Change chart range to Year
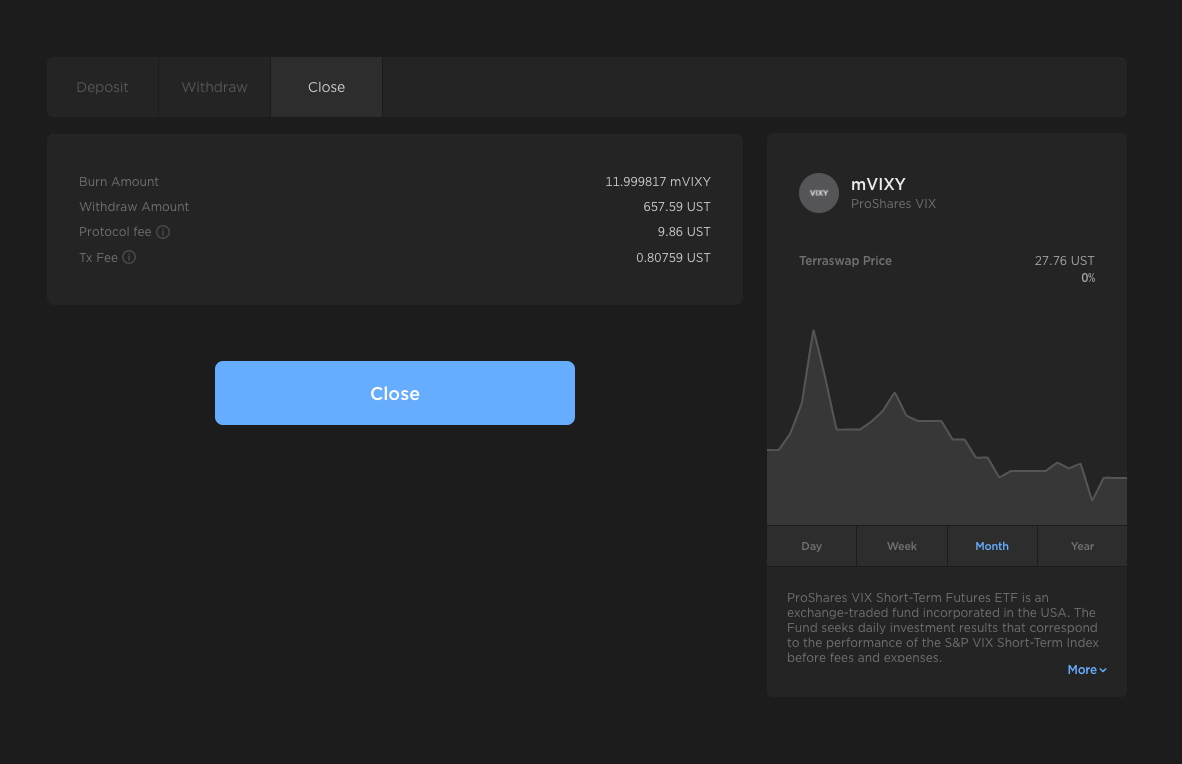The image size is (1182, 764). (1082, 546)
